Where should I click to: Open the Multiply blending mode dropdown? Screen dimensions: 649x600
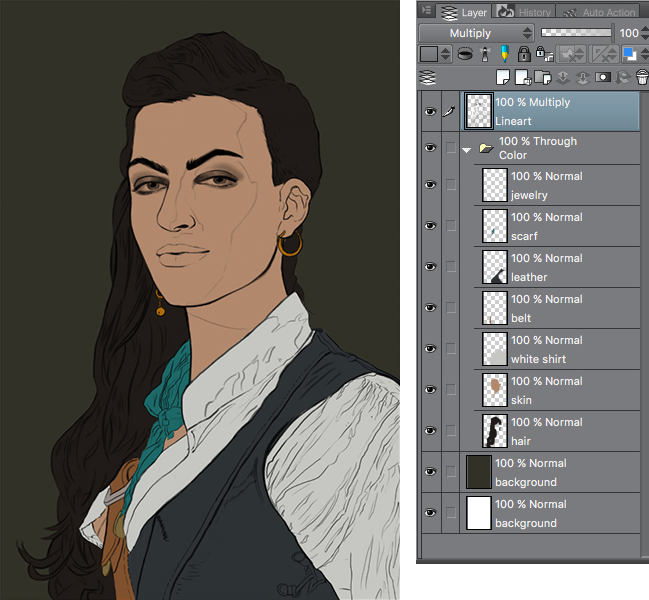(476, 33)
